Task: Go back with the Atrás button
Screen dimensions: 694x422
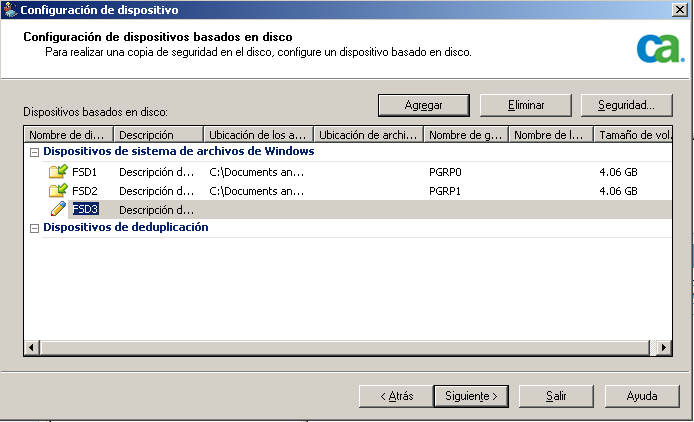Action: click(396, 396)
